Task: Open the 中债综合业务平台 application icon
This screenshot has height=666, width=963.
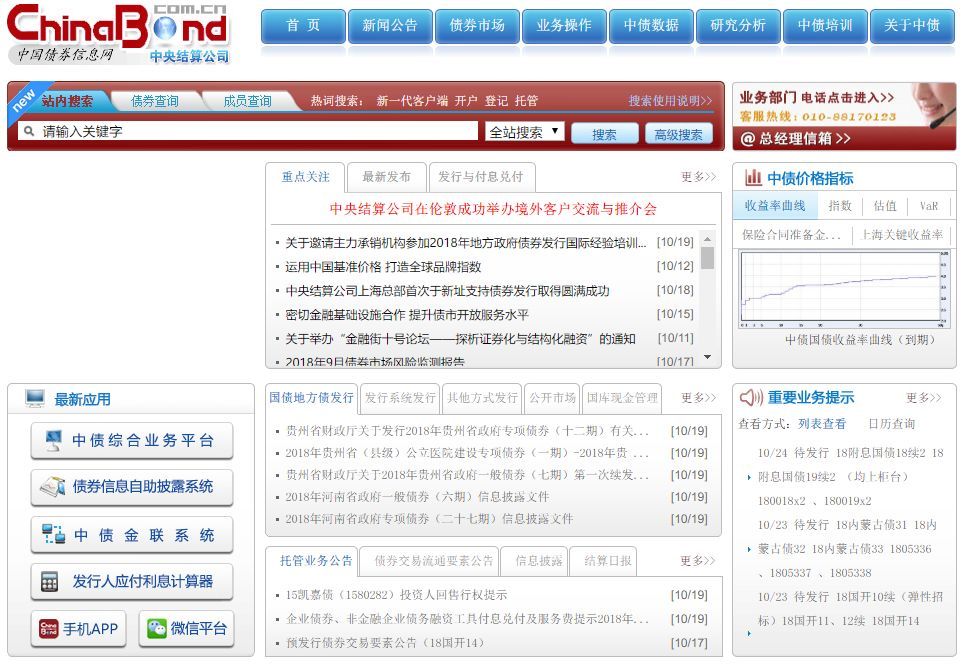Action: [x=132, y=440]
